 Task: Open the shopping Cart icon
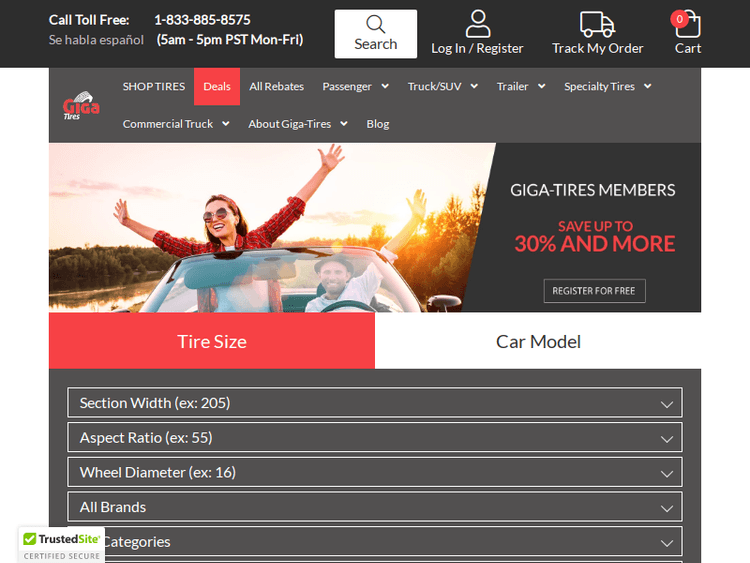click(688, 24)
